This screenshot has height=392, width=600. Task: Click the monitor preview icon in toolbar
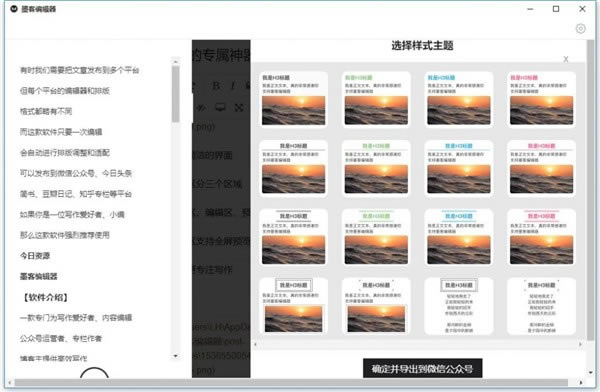[220, 107]
